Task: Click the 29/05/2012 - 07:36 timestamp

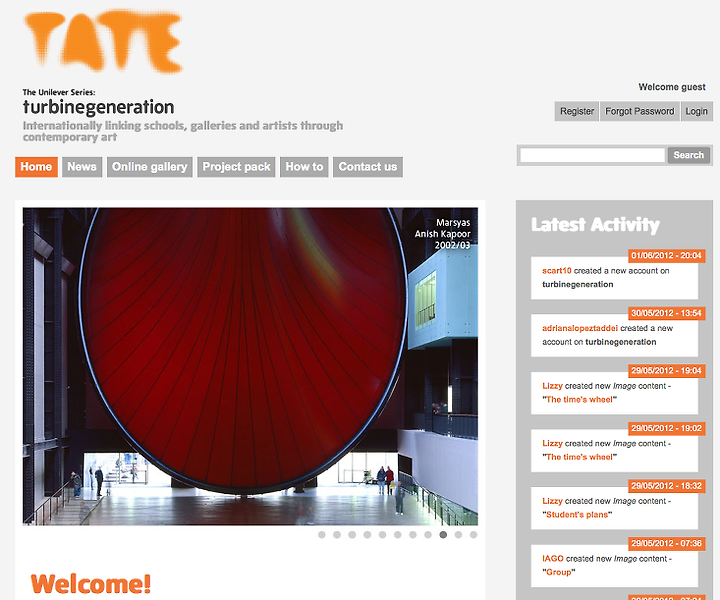Action: tap(666, 544)
